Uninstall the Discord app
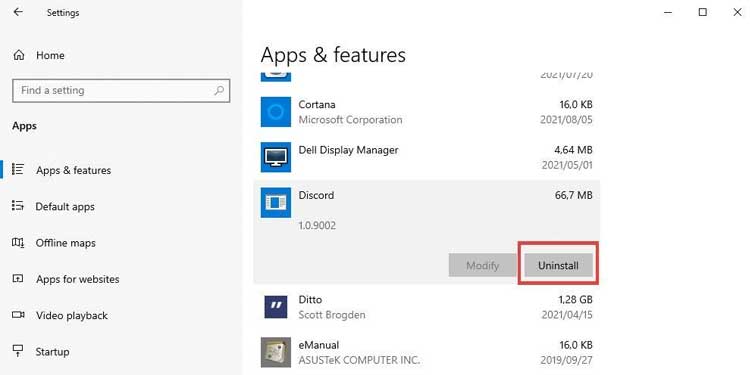 [x=558, y=265]
